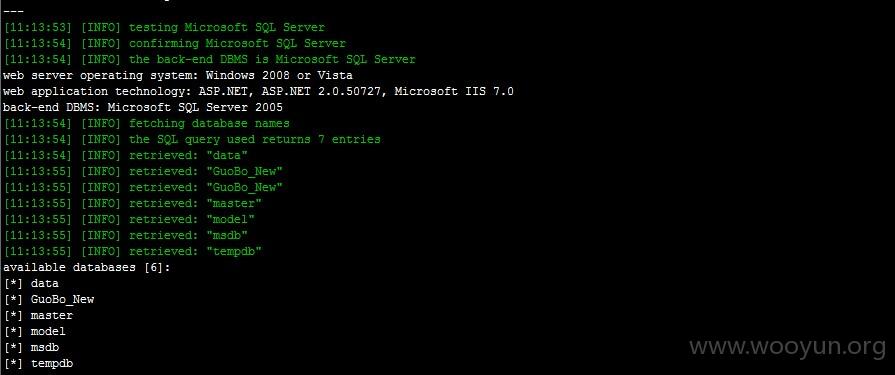
Task: Click the retrieved "tempdb" log entry
Action: coord(132,251)
